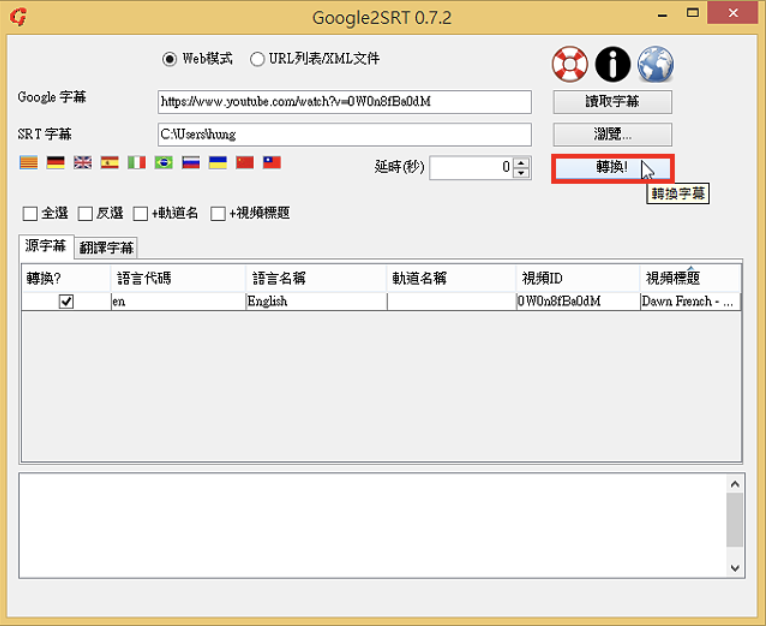Click the Google 字幕 URL field
The image size is (766, 626).
[x=344, y=102]
